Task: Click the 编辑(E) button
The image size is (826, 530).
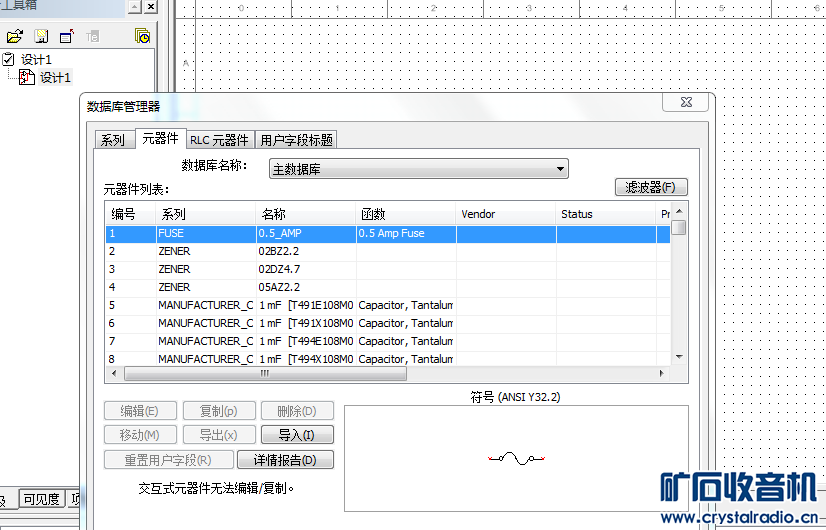Action: pyautogui.click(x=139, y=411)
